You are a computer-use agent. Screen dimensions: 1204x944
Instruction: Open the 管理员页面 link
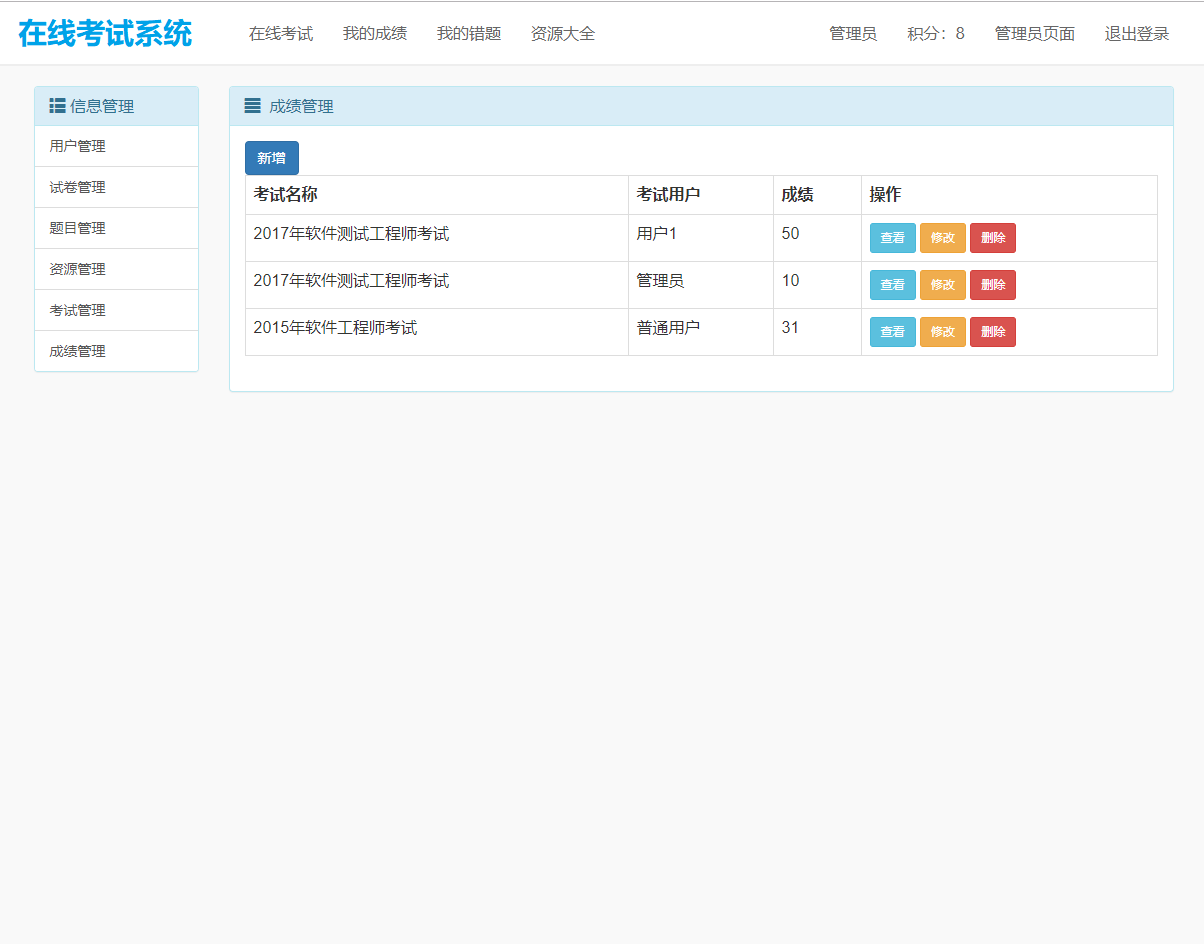pos(1034,32)
